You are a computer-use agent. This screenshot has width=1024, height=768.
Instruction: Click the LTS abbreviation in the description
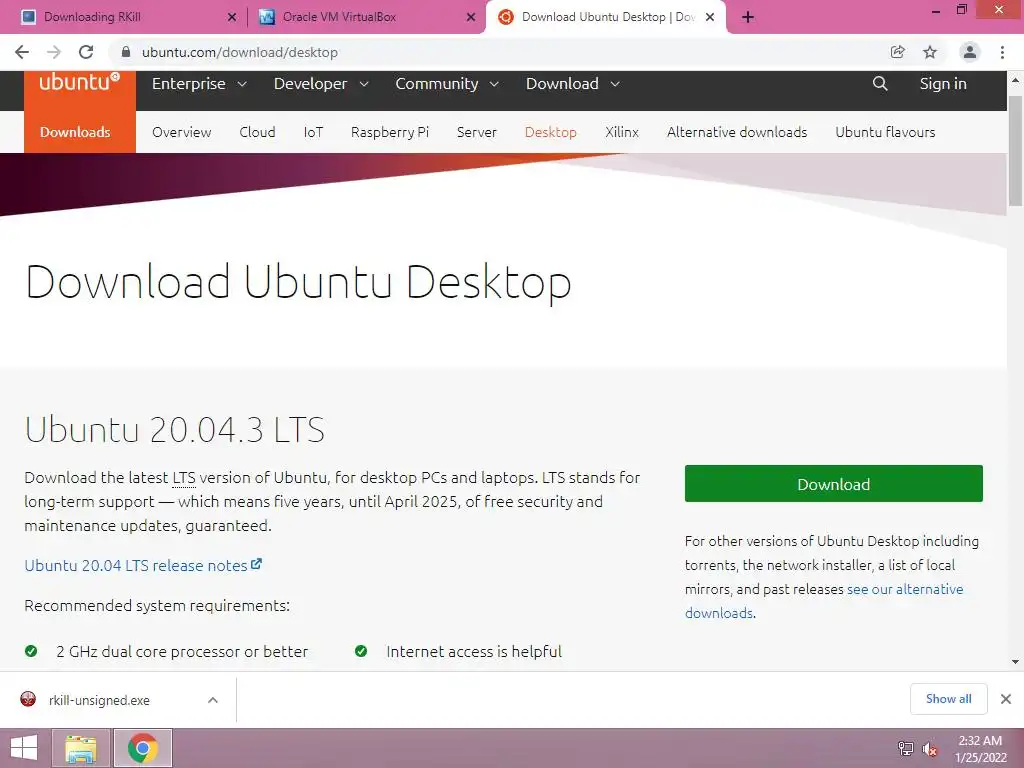tap(184, 478)
